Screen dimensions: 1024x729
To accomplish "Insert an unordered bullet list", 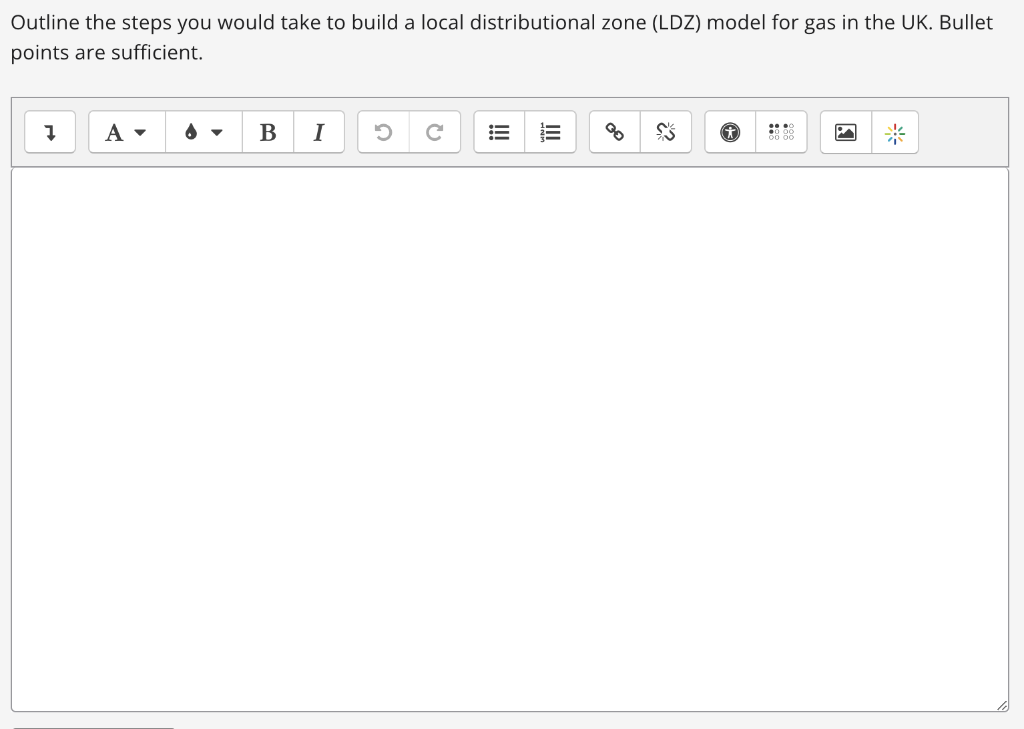I will (499, 131).
